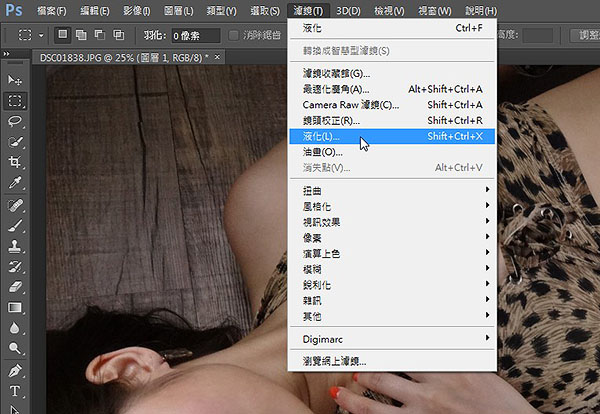The height and width of the screenshot is (414, 600).
Task: Select the Quick Selection tool
Action: point(15,142)
